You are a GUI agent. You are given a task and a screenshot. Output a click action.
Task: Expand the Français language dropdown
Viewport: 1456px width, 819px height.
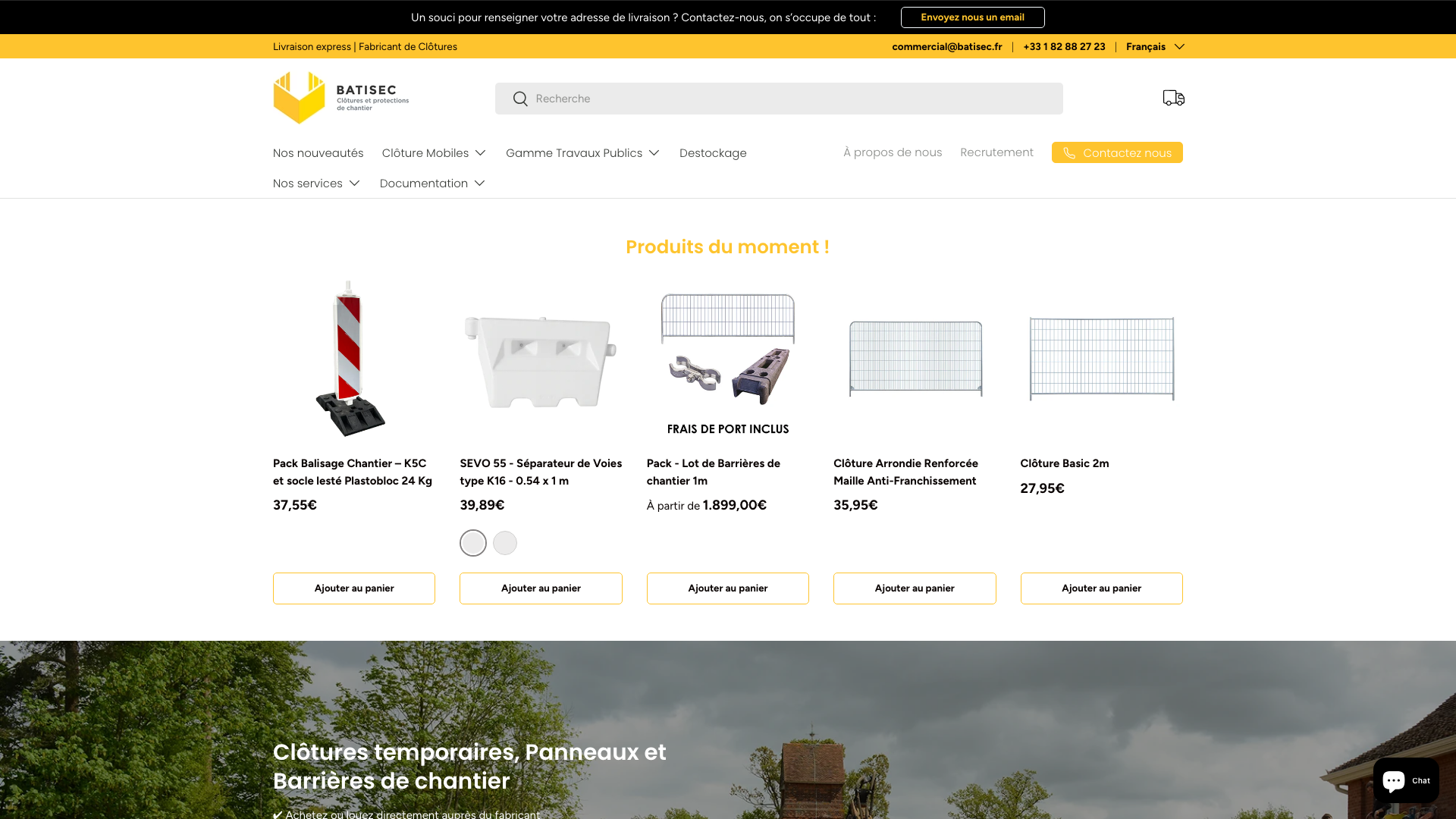click(1155, 47)
